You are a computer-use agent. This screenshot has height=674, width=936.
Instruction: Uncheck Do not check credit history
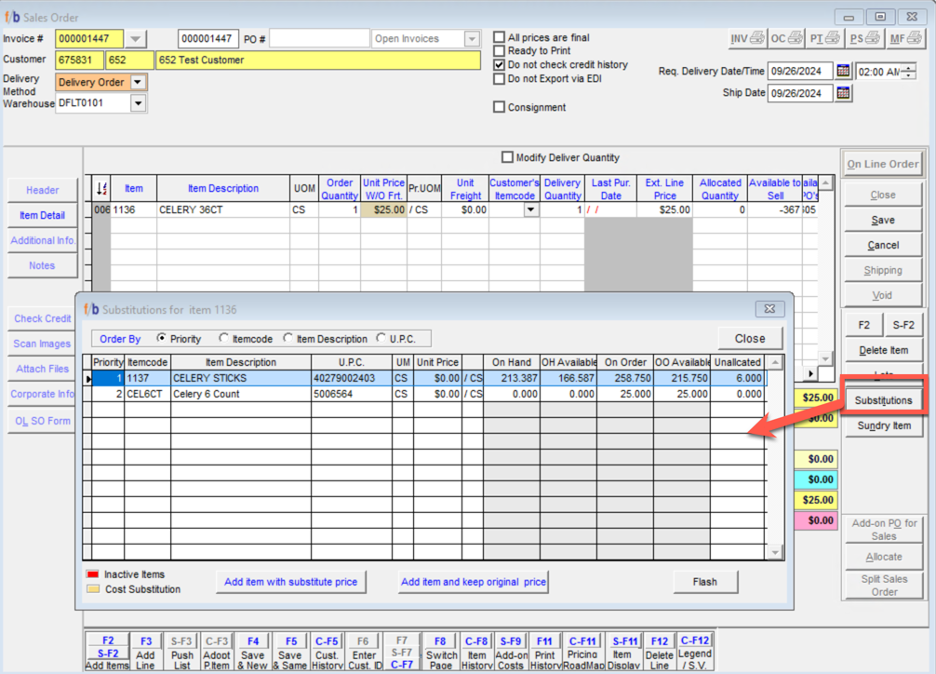coord(500,65)
